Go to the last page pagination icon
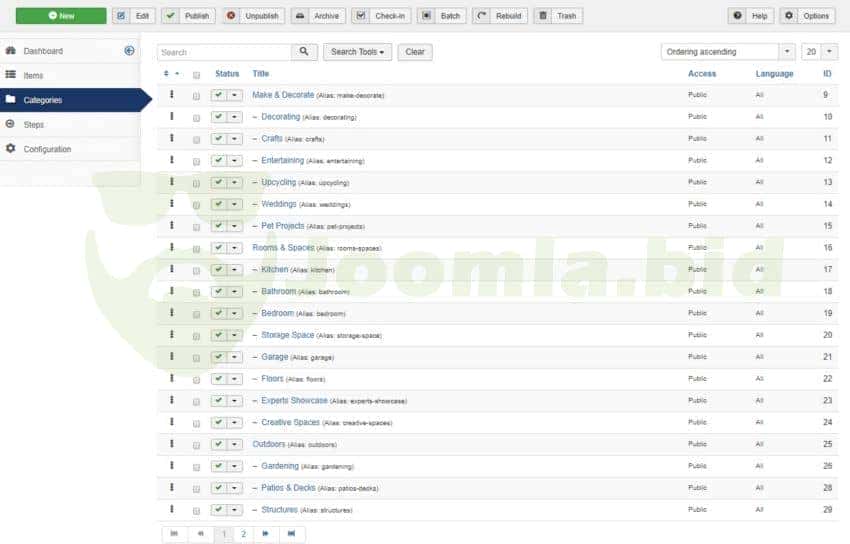 [x=292, y=534]
